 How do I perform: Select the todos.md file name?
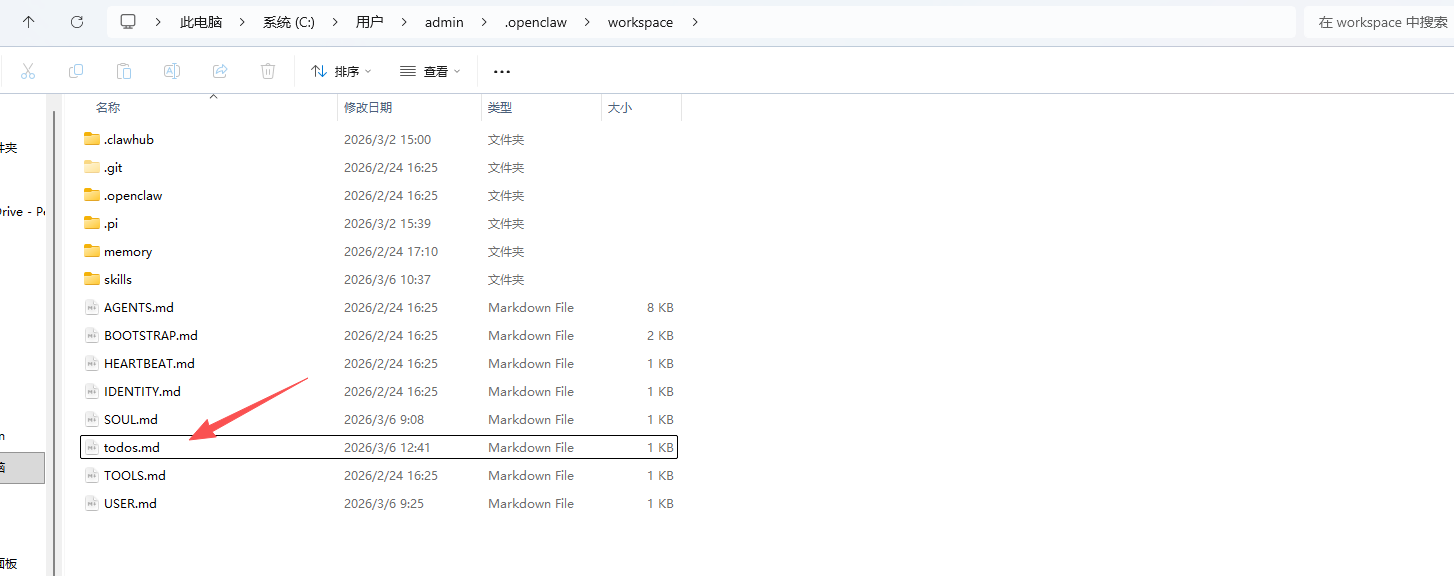point(132,447)
